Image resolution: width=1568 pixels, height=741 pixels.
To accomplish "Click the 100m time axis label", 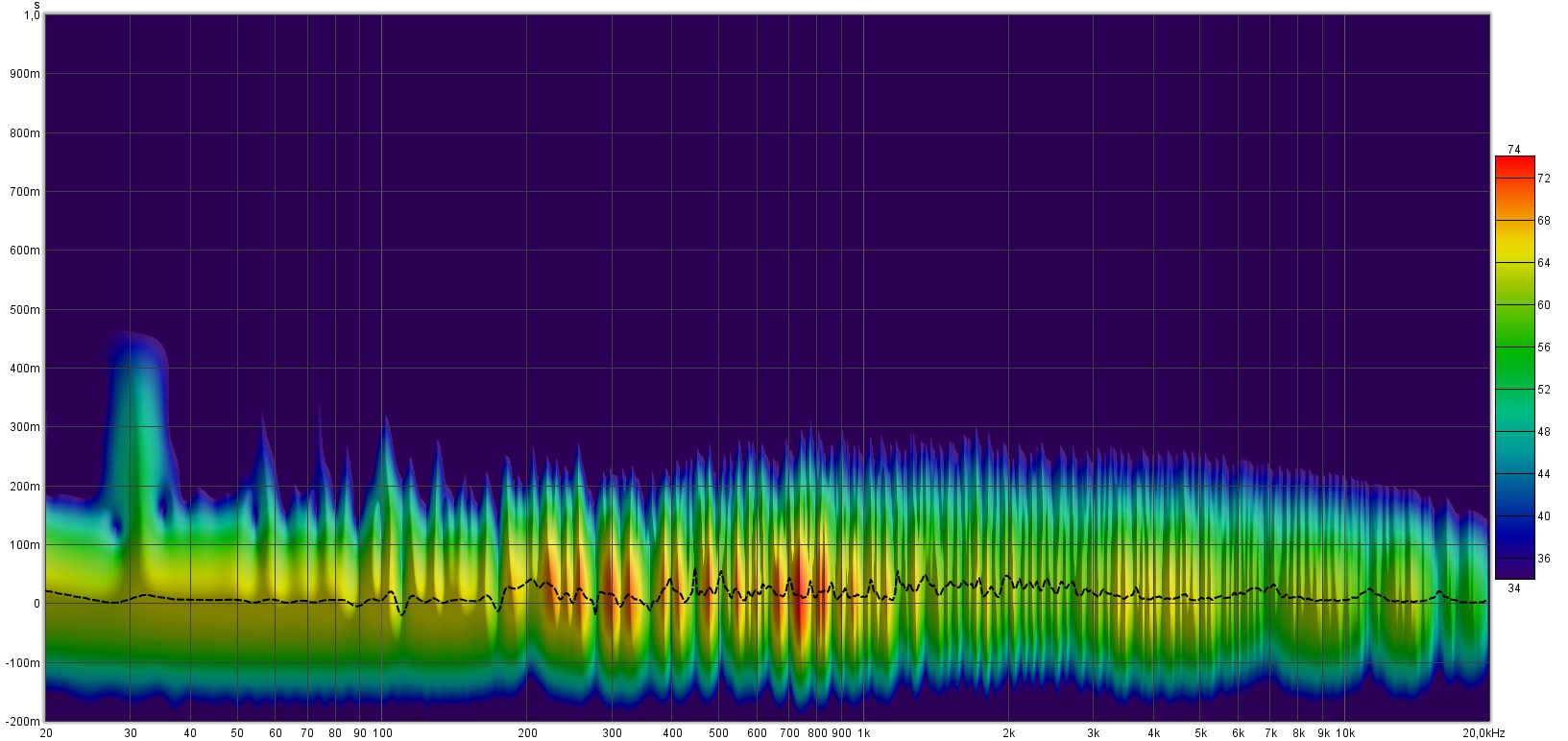I will pyautogui.click(x=26, y=545).
